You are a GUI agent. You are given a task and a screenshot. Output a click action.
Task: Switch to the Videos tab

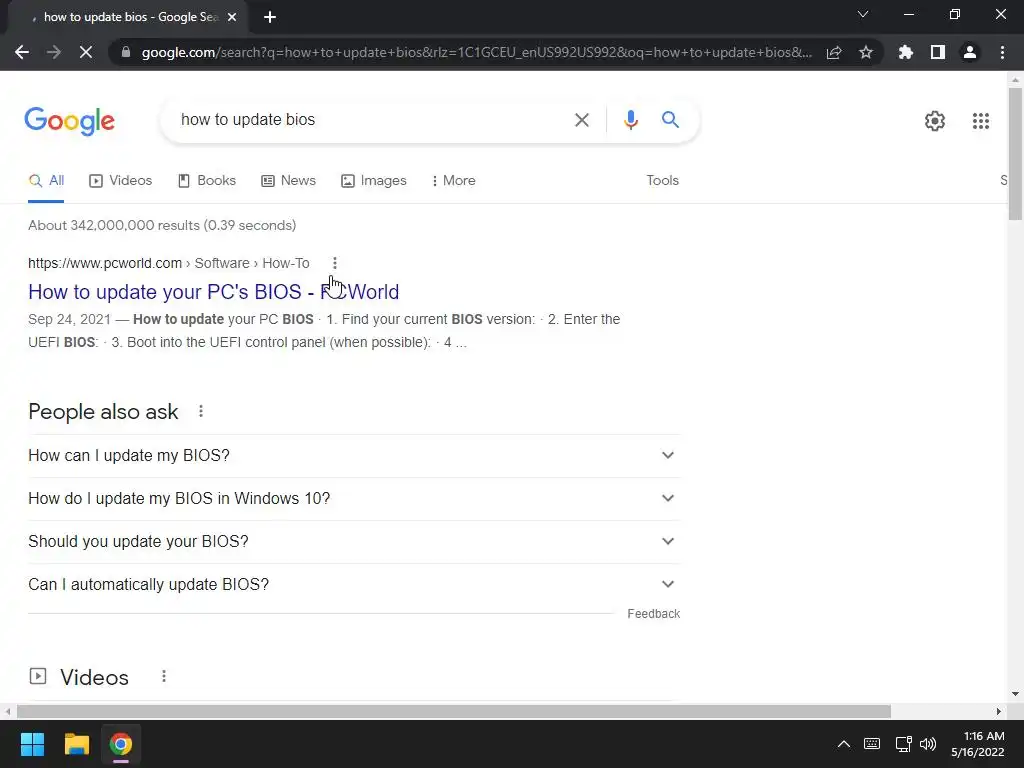pyautogui.click(x=121, y=181)
